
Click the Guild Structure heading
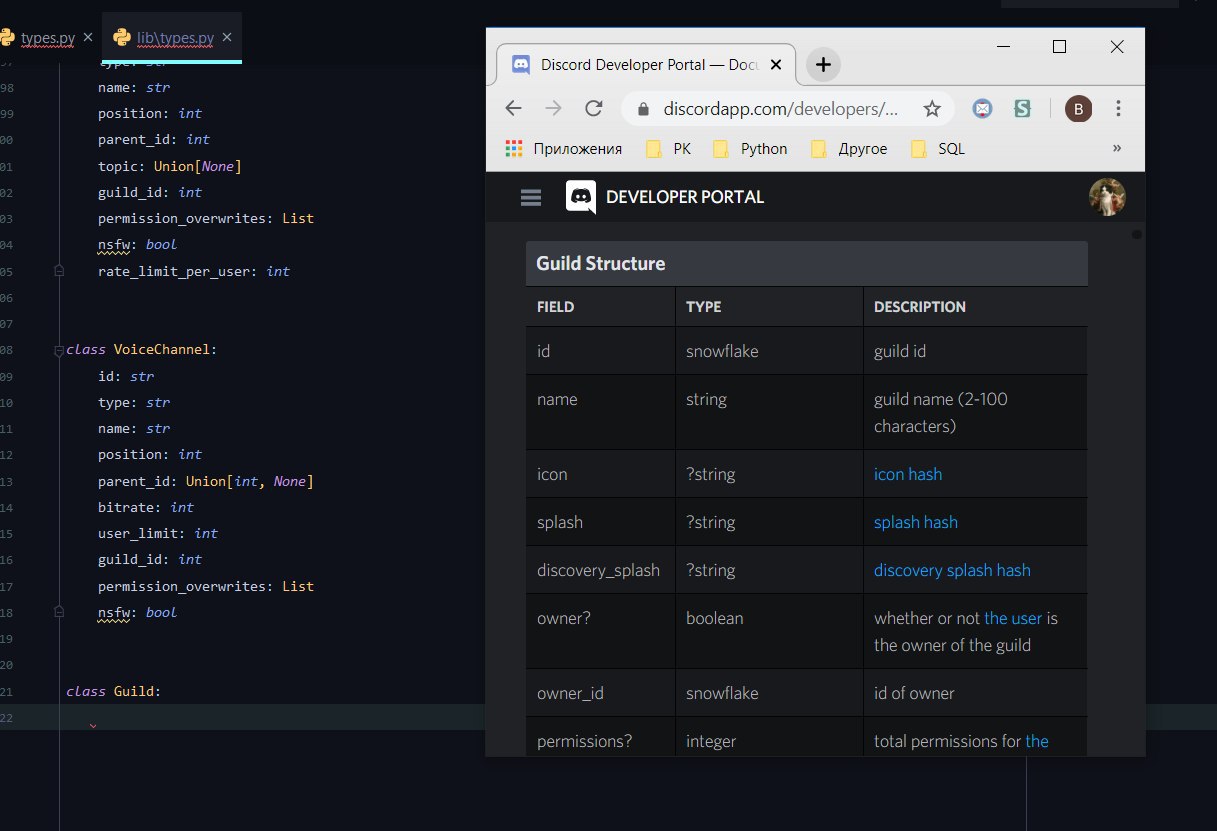(x=601, y=264)
